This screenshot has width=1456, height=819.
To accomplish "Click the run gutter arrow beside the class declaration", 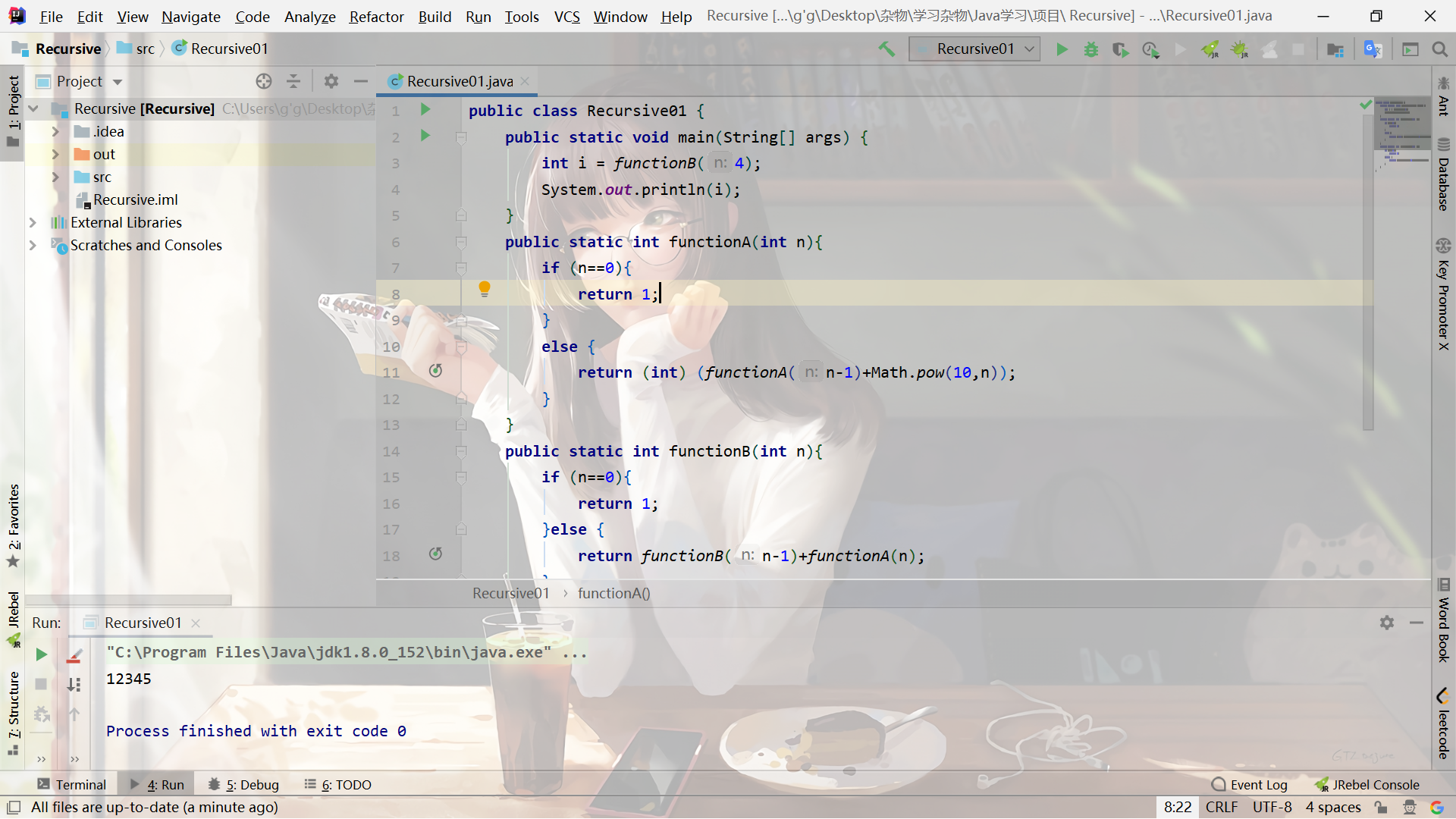I will (425, 109).
